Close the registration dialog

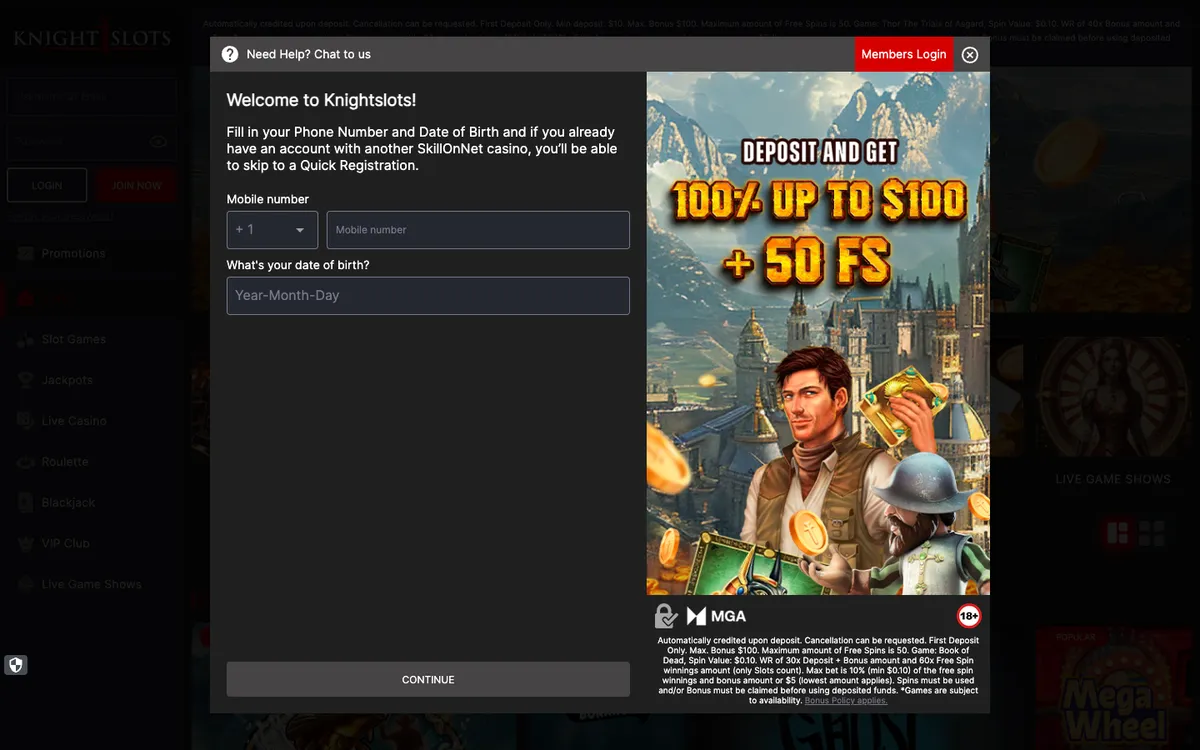click(x=970, y=55)
